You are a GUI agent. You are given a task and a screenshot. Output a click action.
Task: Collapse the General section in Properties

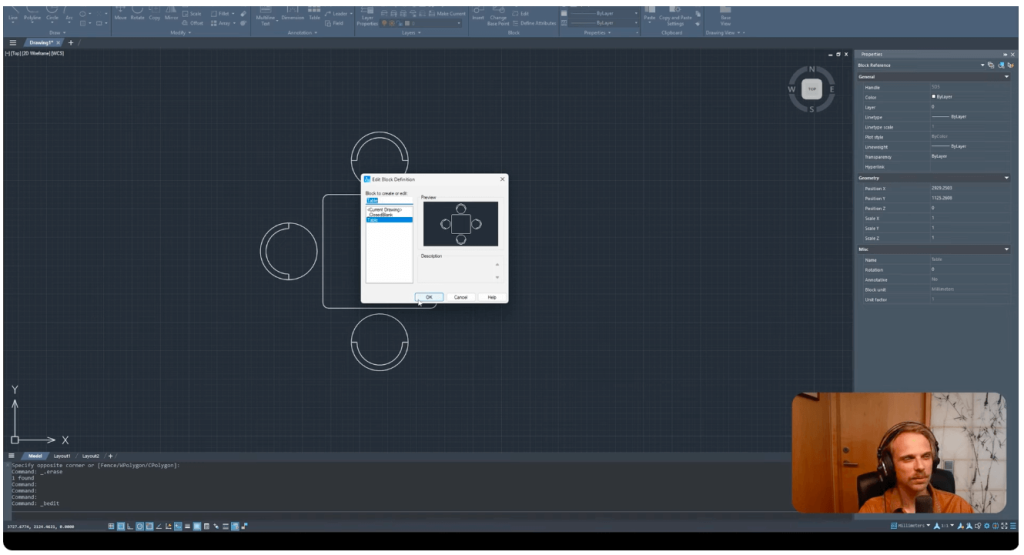(1007, 77)
